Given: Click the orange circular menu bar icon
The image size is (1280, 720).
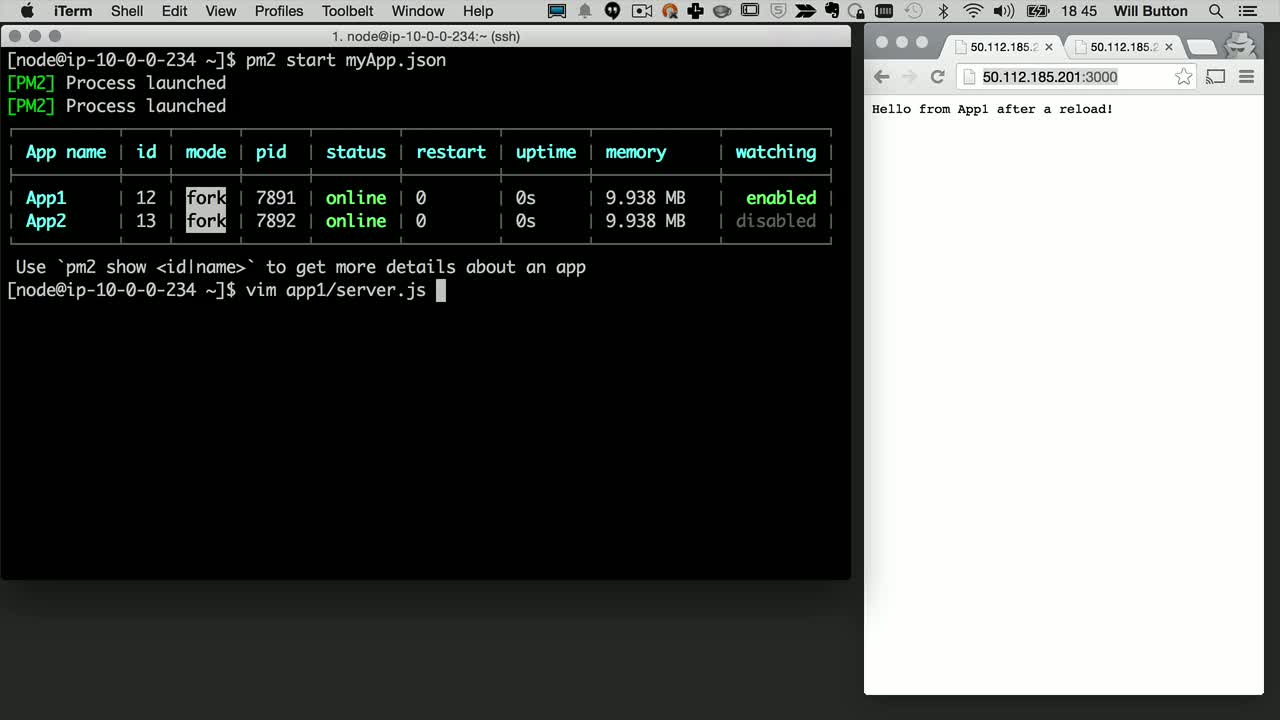Looking at the screenshot, I should pyautogui.click(x=669, y=11).
